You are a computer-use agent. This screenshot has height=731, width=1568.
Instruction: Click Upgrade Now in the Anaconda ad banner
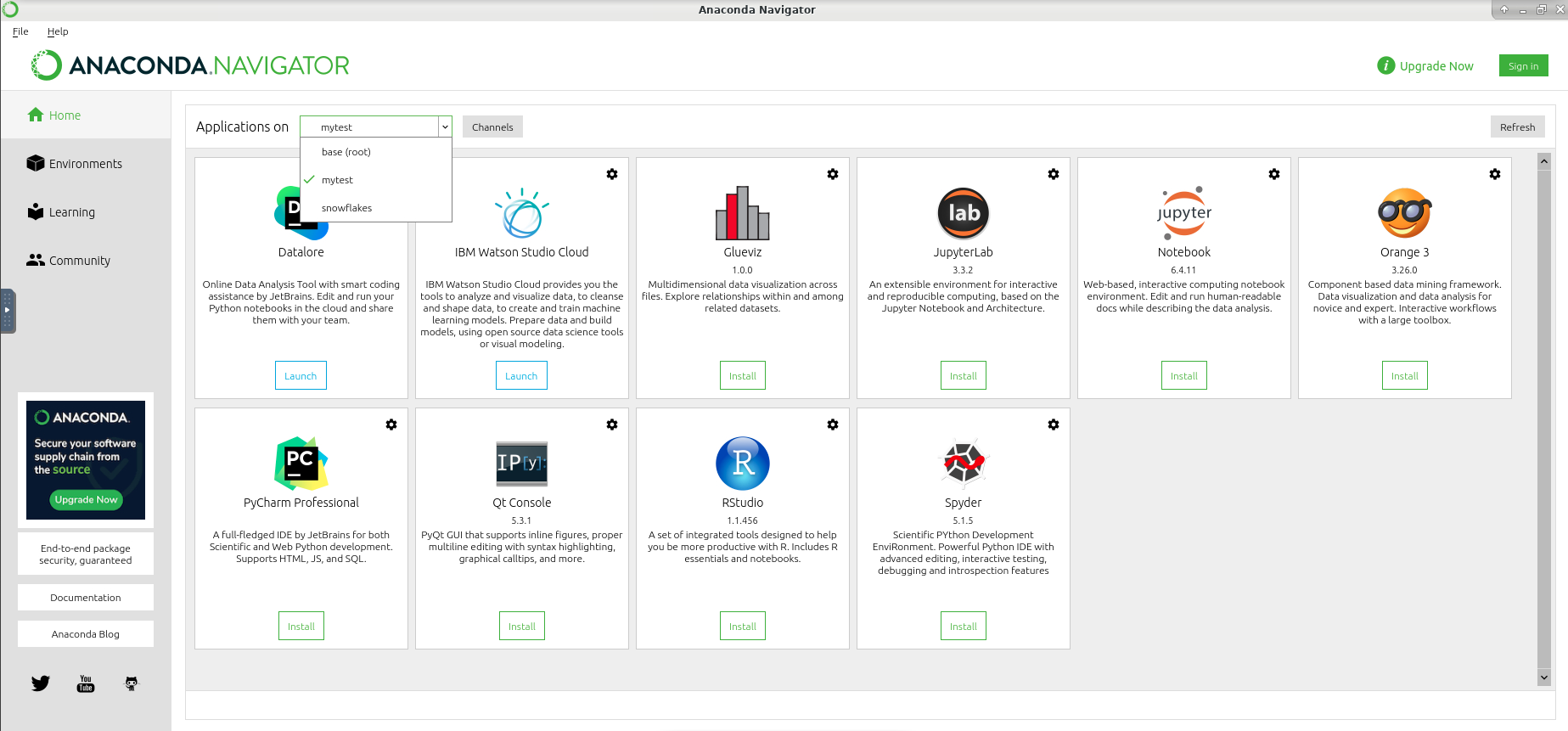[87, 500]
